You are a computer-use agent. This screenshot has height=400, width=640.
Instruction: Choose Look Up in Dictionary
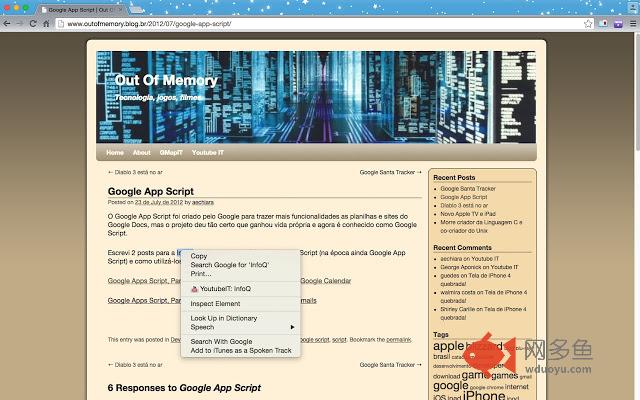point(224,318)
